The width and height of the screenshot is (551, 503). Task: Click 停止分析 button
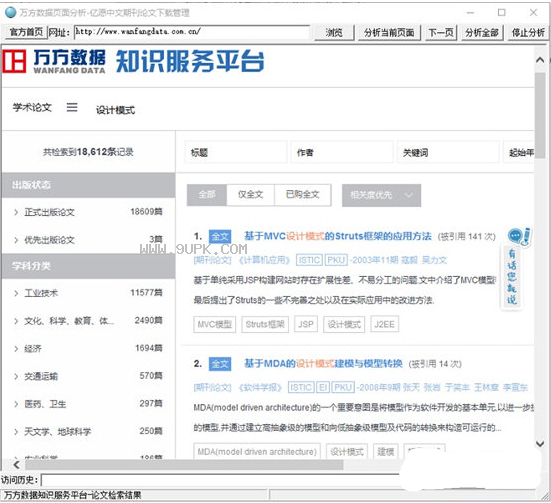point(528,33)
